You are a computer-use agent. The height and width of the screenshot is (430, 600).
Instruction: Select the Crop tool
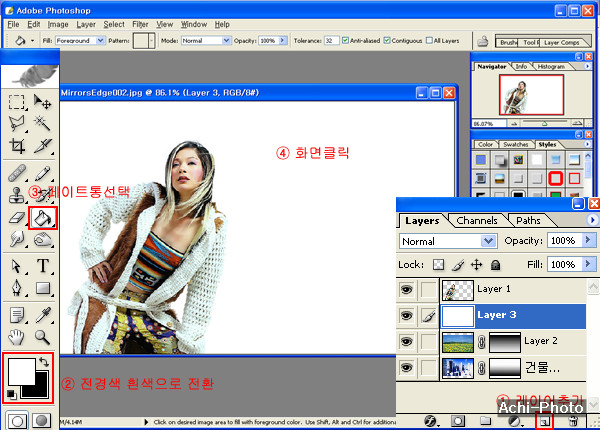(17, 146)
